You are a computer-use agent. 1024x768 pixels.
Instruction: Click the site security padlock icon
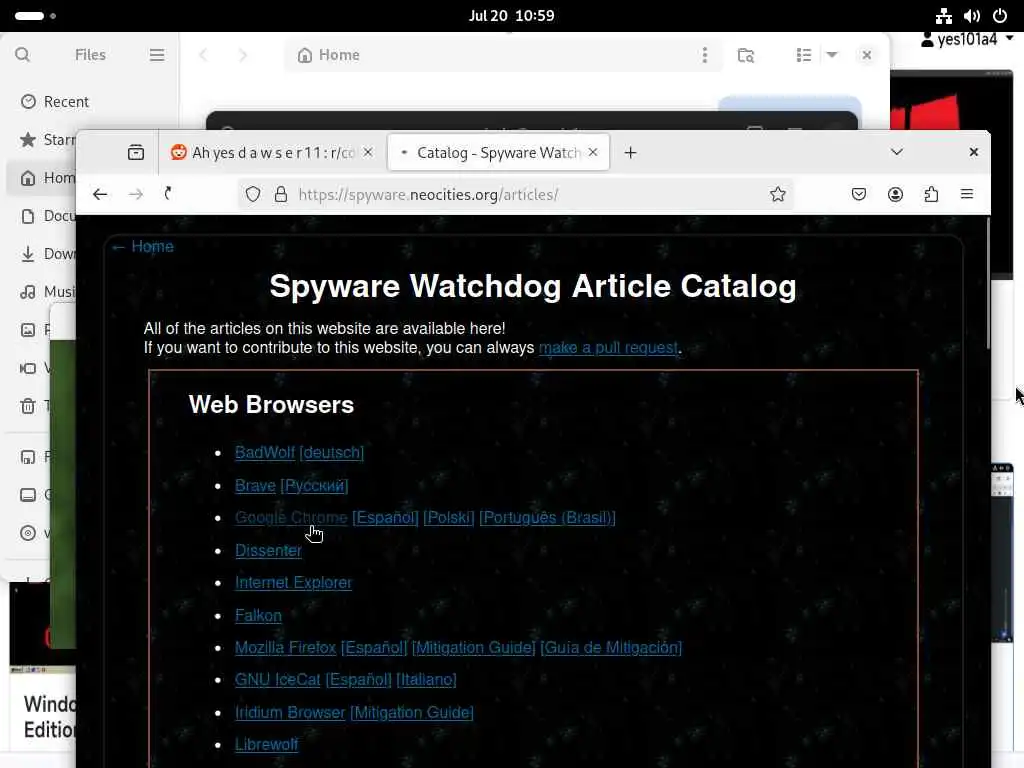click(281, 194)
